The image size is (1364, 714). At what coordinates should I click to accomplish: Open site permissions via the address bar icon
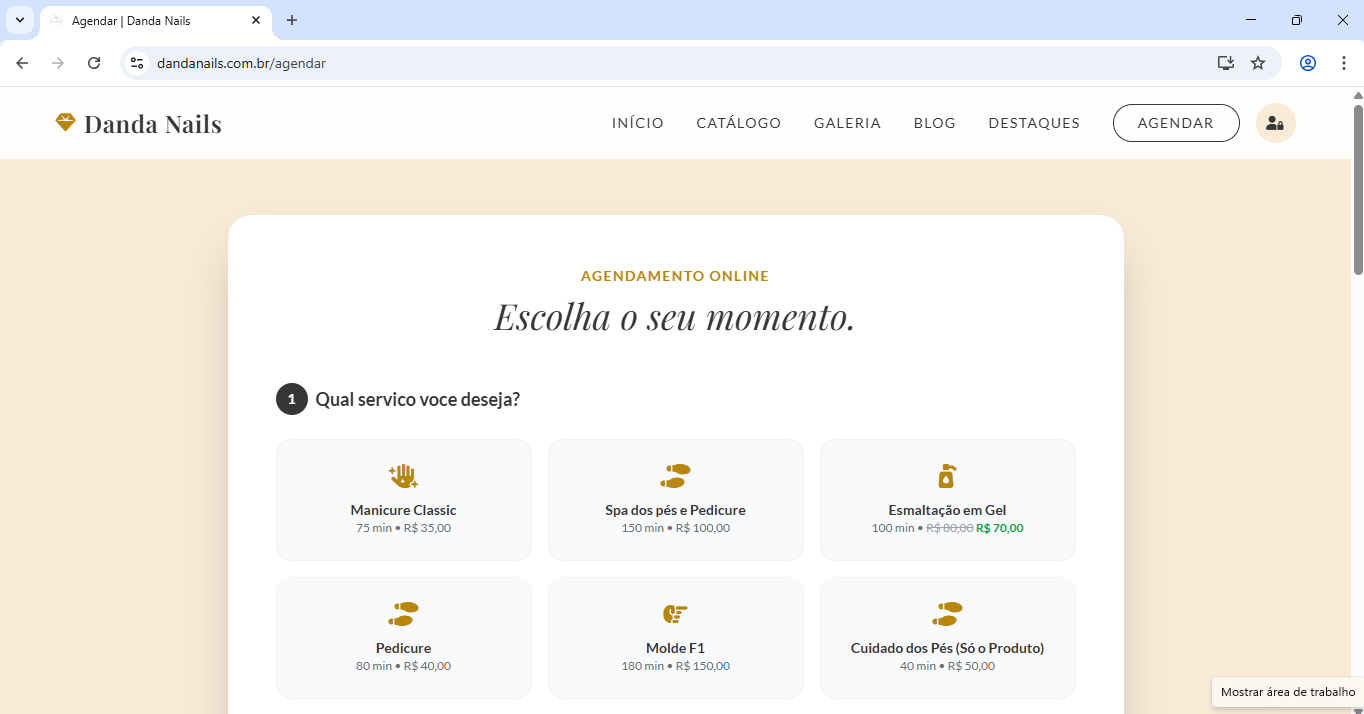click(136, 62)
